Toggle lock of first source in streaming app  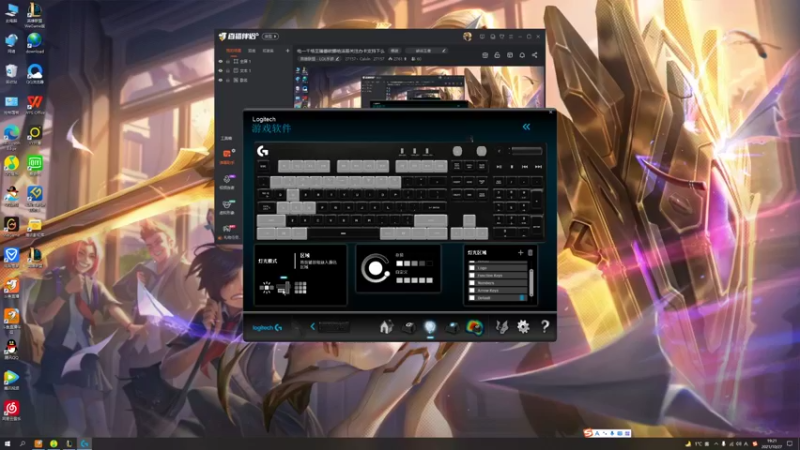tap(228, 61)
